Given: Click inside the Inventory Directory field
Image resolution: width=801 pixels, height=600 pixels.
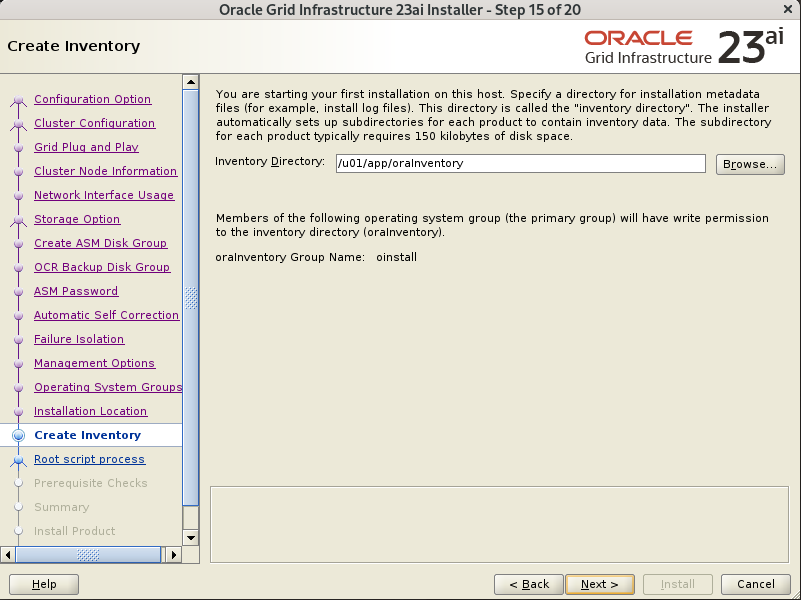Looking at the screenshot, I should coord(521,163).
